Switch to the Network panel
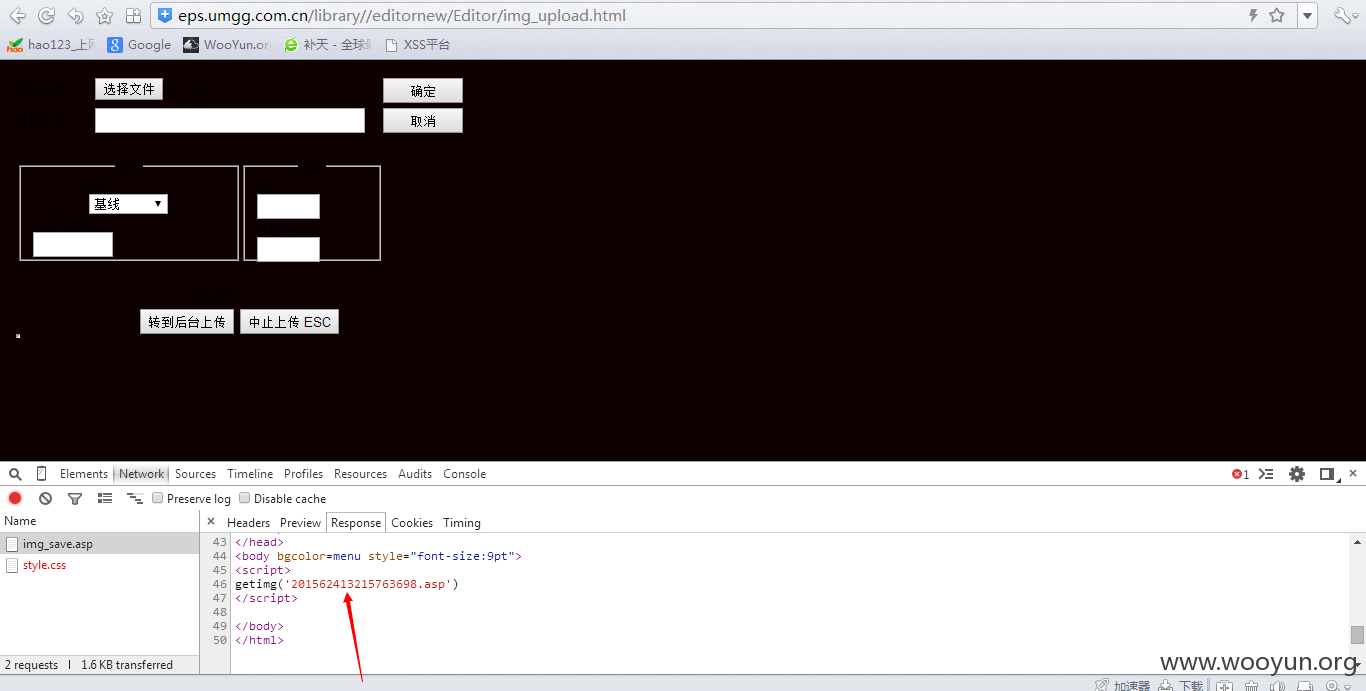The width and height of the screenshot is (1366, 691). [x=141, y=474]
